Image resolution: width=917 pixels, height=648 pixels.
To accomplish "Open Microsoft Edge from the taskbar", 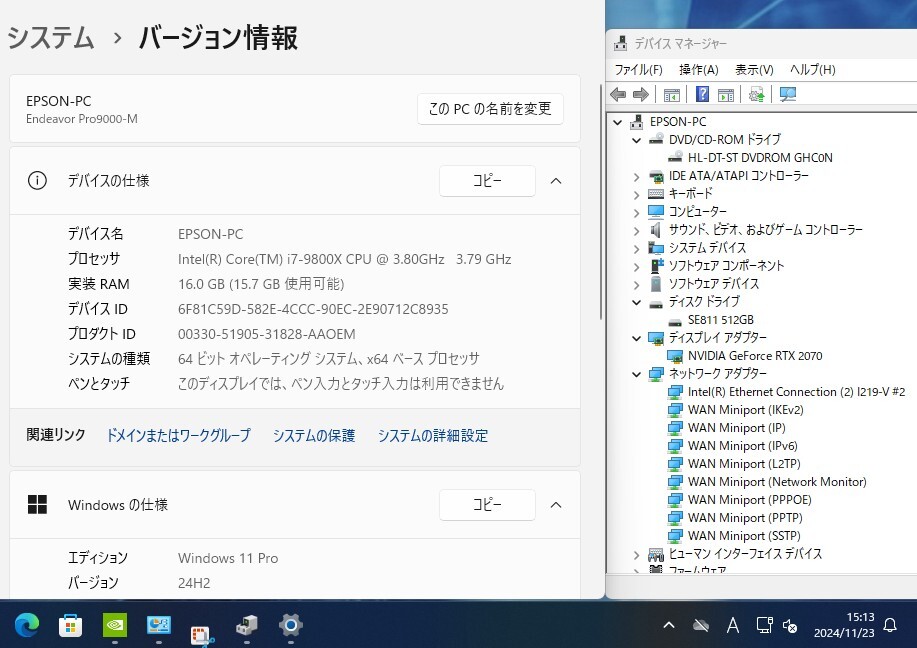I will [x=26, y=626].
